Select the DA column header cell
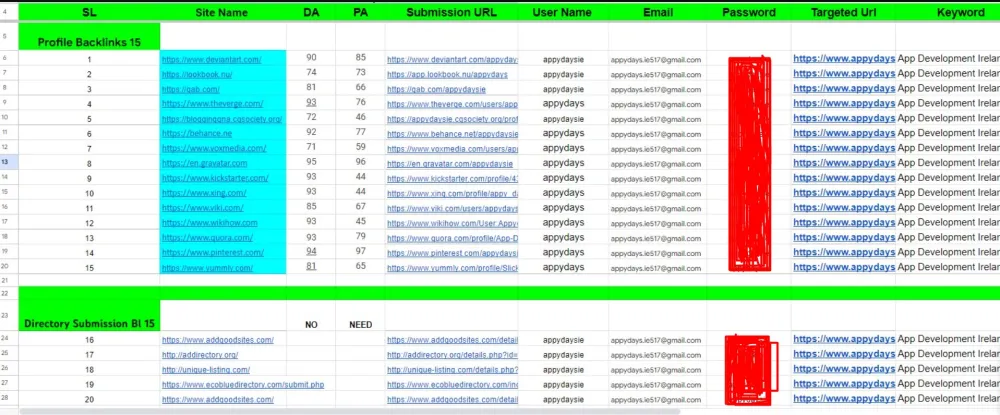This screenshot has width=1000, height=415. pyautogui.click(x=311, y=12)
